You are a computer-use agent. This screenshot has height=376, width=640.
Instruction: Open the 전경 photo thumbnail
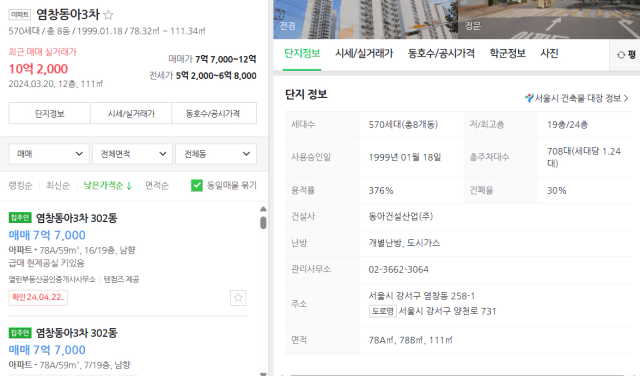pyautogui.click(x=365, y=19)
